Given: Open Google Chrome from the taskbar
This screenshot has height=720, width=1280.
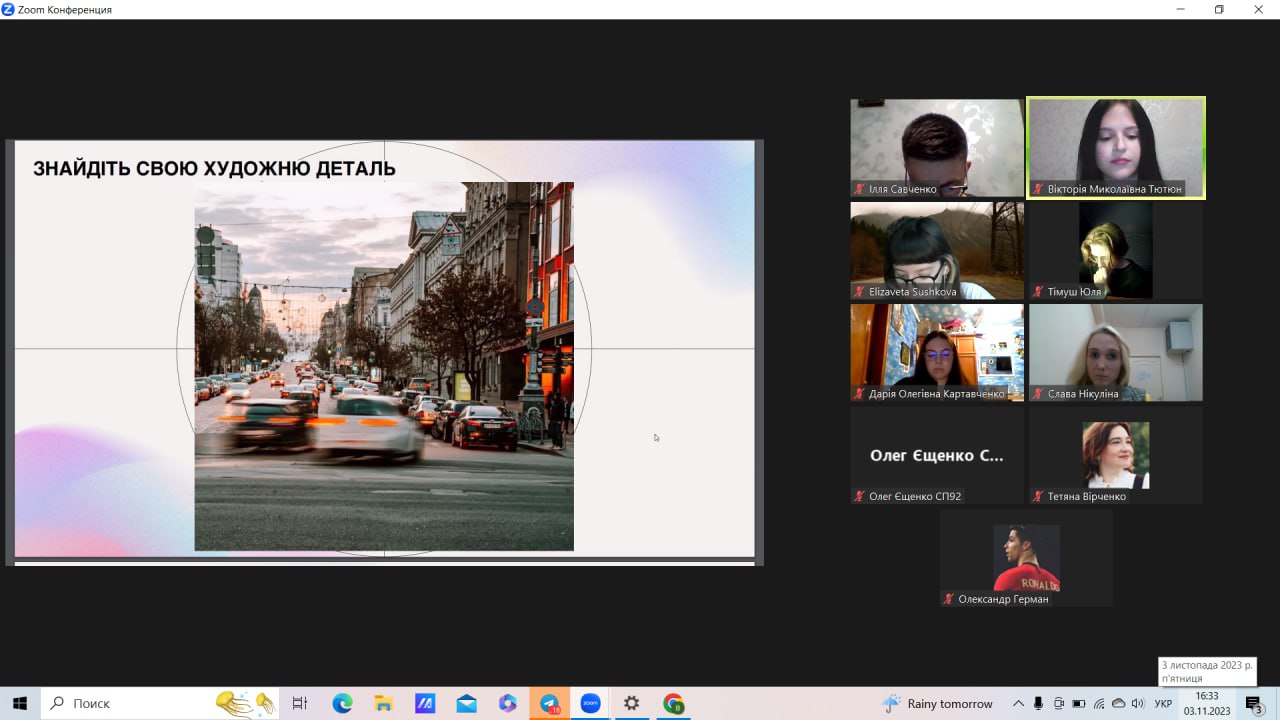Looking at the screenshot, I should click(673, 703).
